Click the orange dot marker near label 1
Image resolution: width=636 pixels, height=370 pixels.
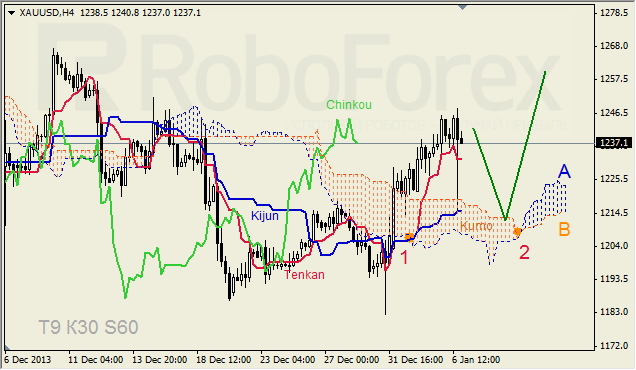pyautogui.click(x=409, y=237)
